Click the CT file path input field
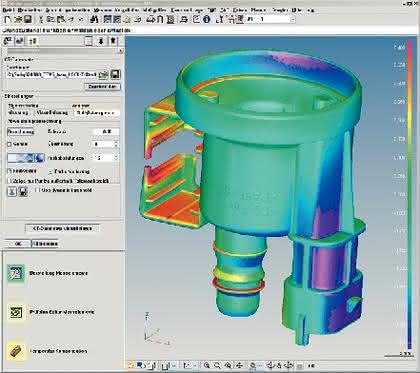The height and width of the screenshot is (373, 420). pyautogui.click(x=52, y=74)
